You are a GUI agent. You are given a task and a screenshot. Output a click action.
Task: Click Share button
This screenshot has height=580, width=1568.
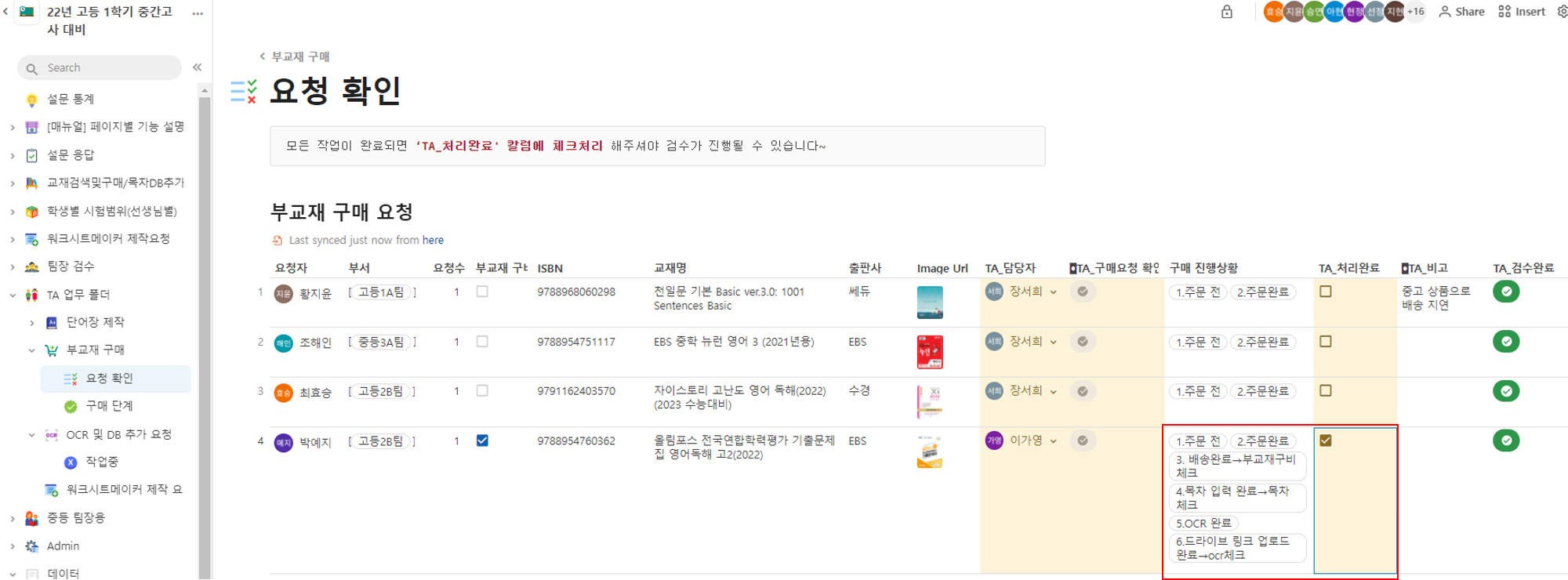coord(1461,12)
